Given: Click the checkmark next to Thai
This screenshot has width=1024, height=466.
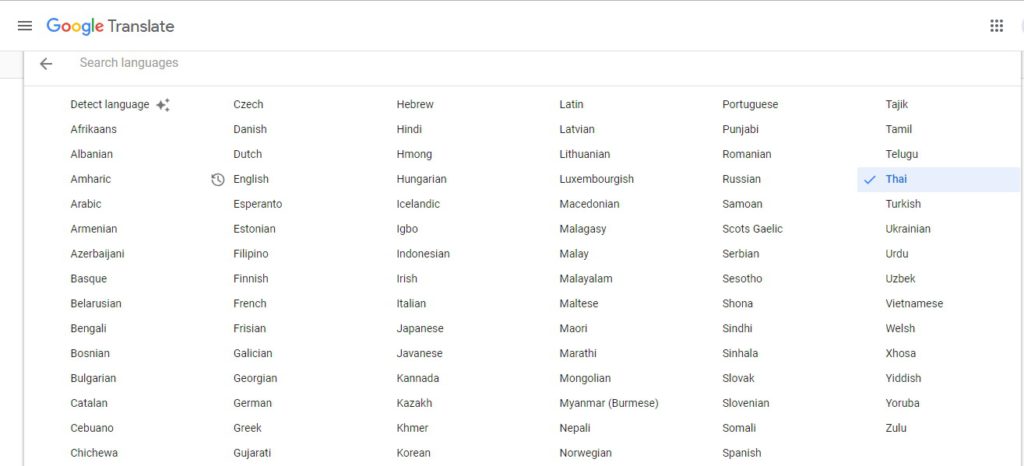Looking at the screenshot, I should (x=869, y=180).
